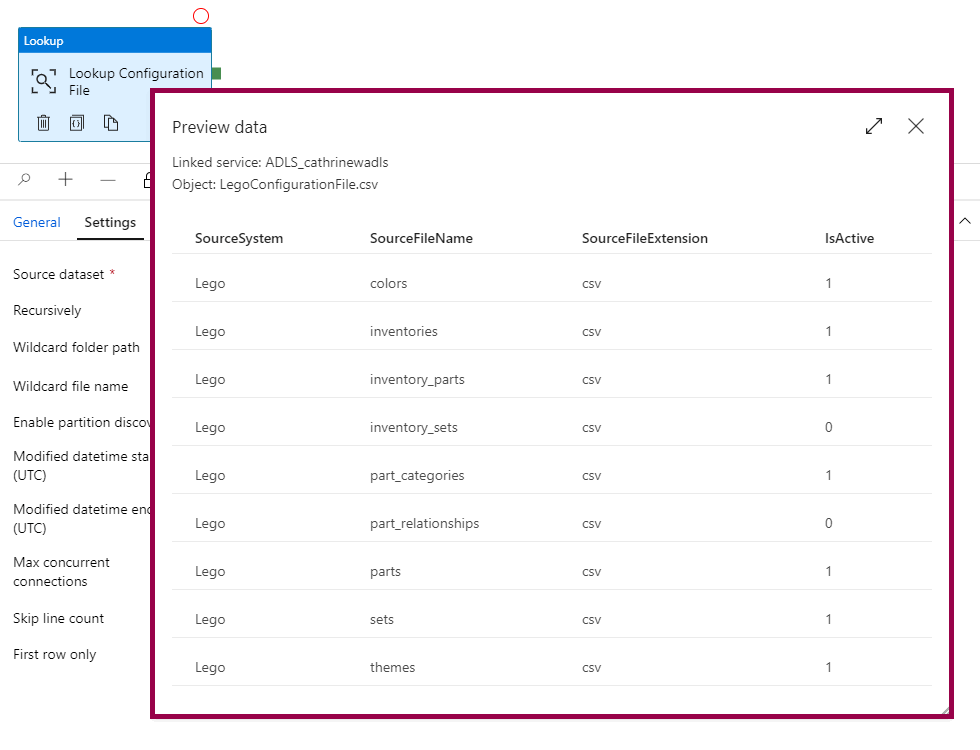Viewport: 980px width, 750px height.
Task: Close the Preview data dialog
Action: coord(916,126)
